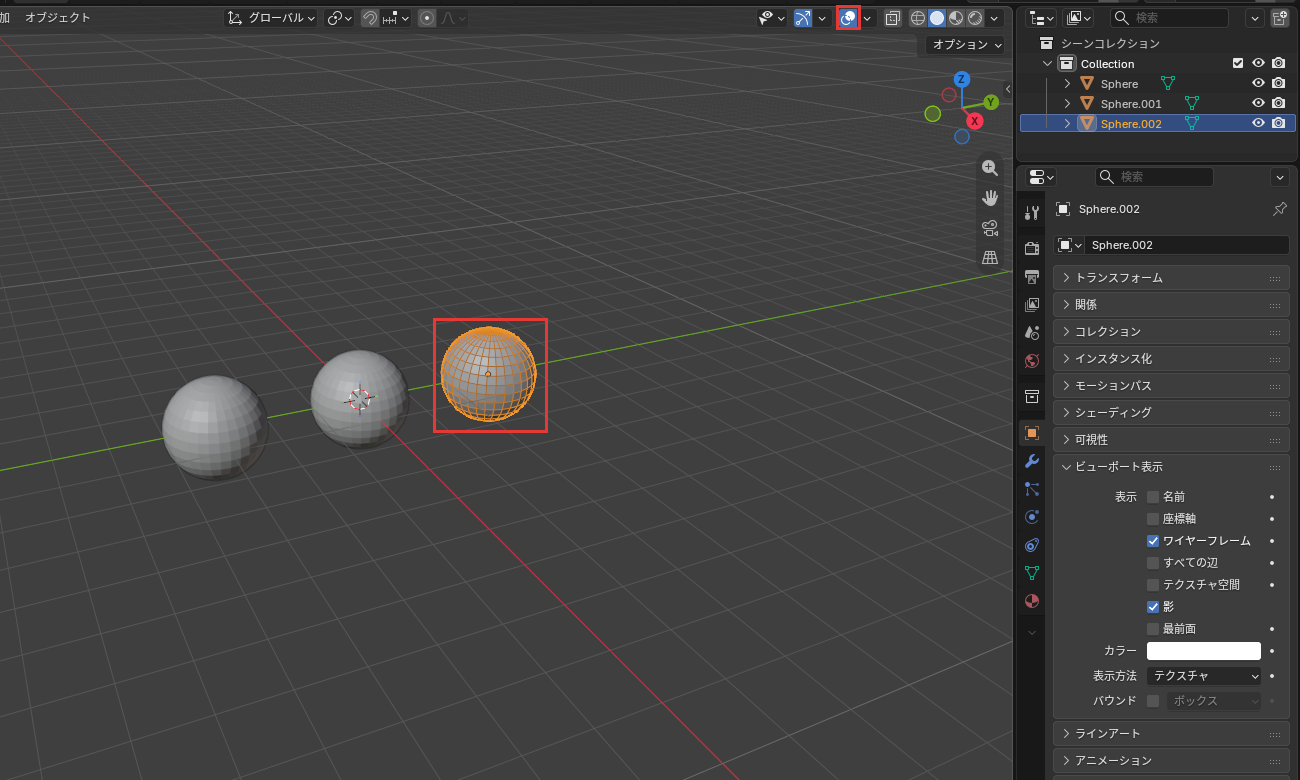Open the オブジェクト menu

pyautogui.click(x=58, y=18)
